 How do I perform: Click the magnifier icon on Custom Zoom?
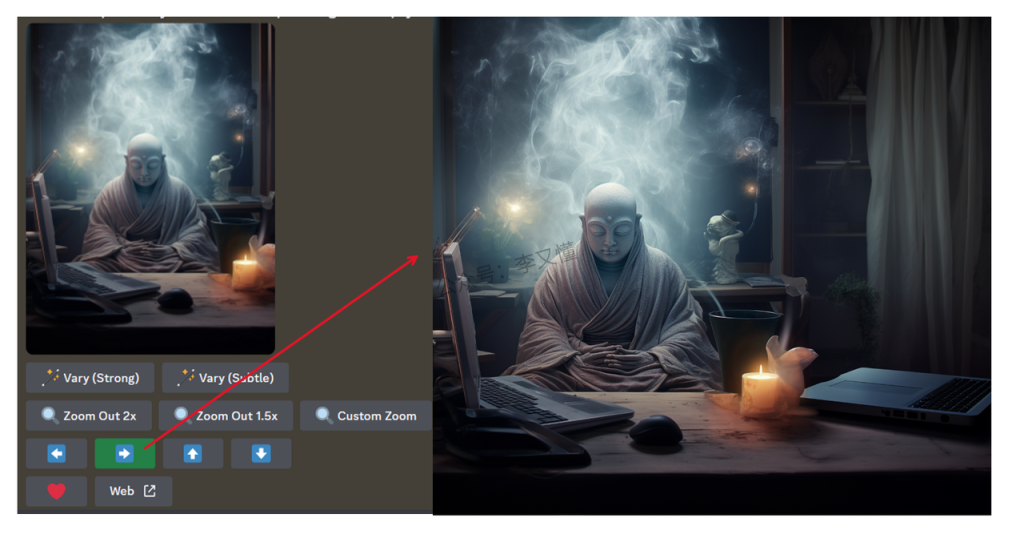point(323,416)
